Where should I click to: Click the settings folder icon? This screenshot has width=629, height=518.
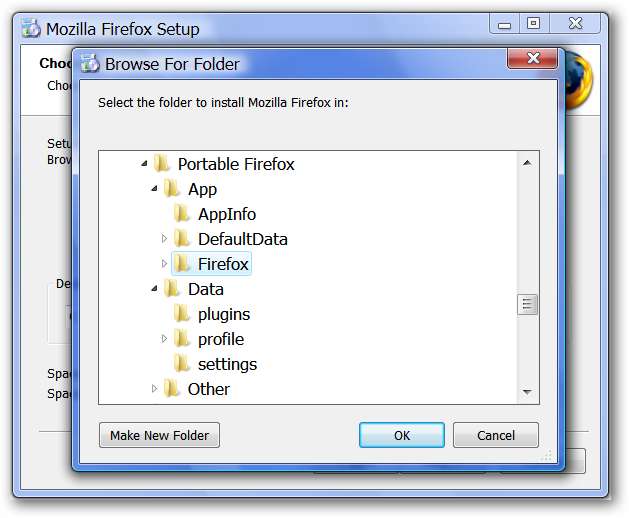pos(182,364)
